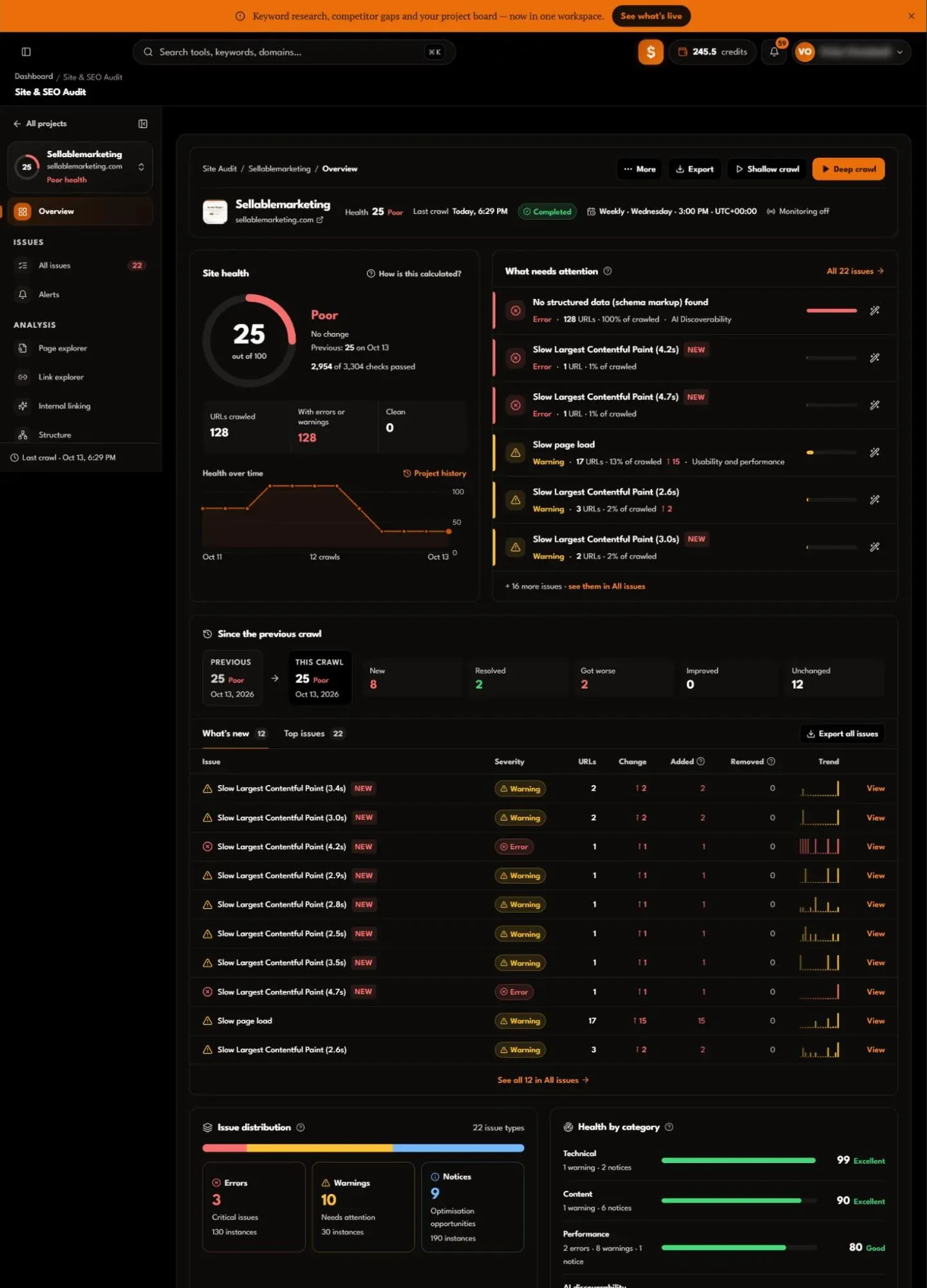
Task: Open the external link icon next to sellablemarketing.com
Action: tap(320, 220)
